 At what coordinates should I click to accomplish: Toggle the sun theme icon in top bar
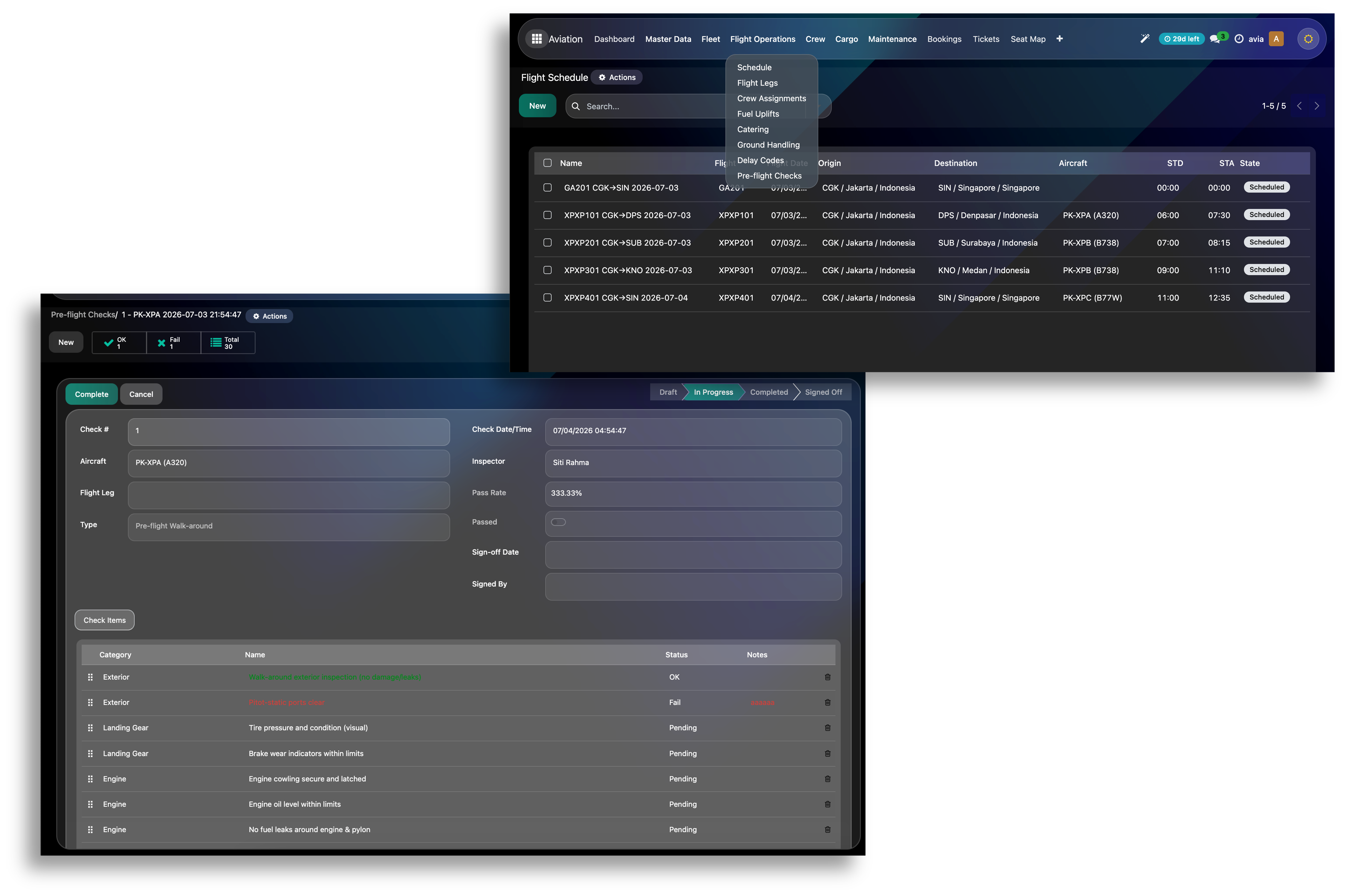click(1307, 39)
